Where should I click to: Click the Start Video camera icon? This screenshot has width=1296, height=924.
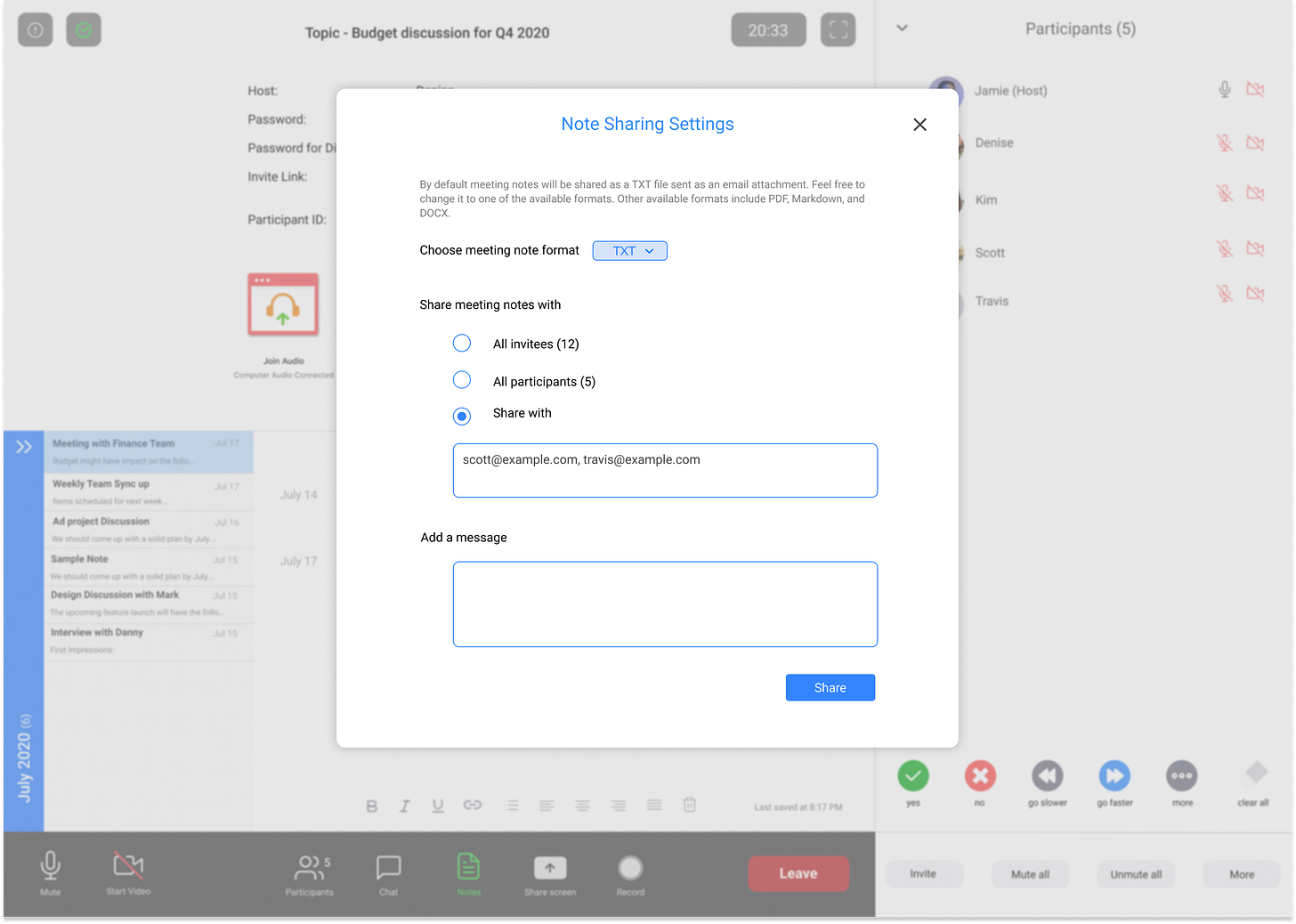[x=128, y=864]
